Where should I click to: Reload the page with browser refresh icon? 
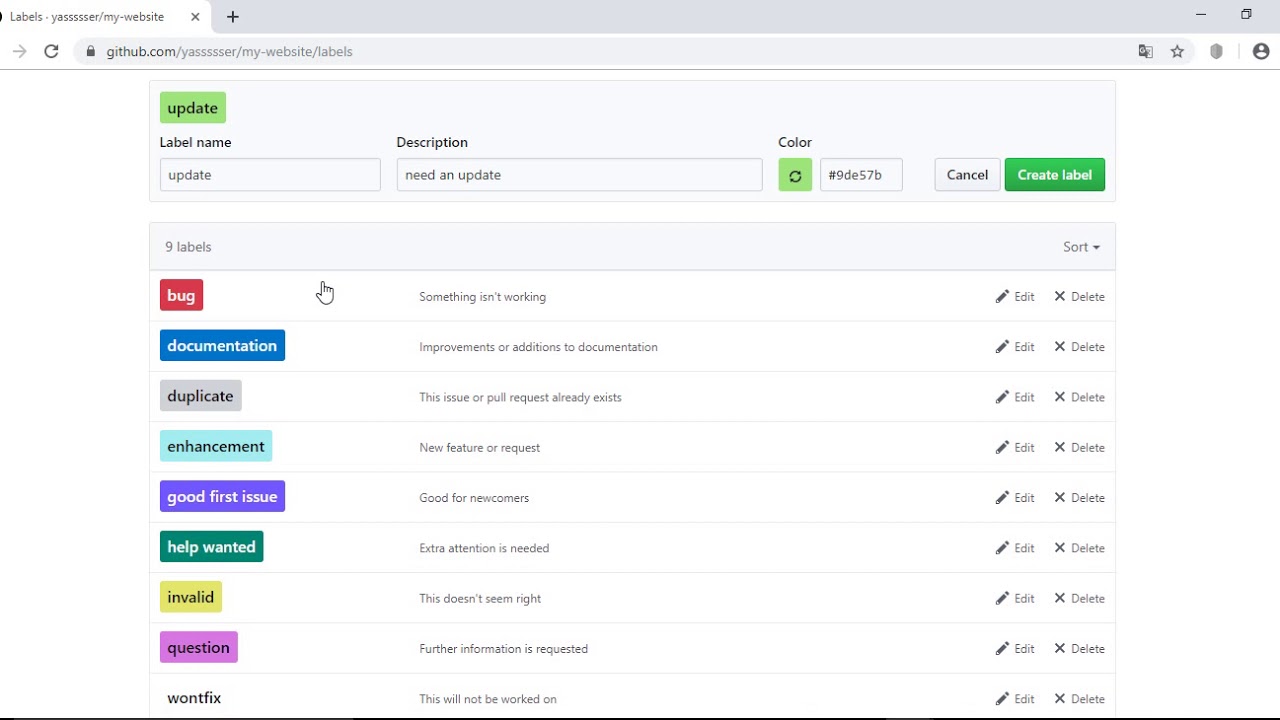click(51, 51)
